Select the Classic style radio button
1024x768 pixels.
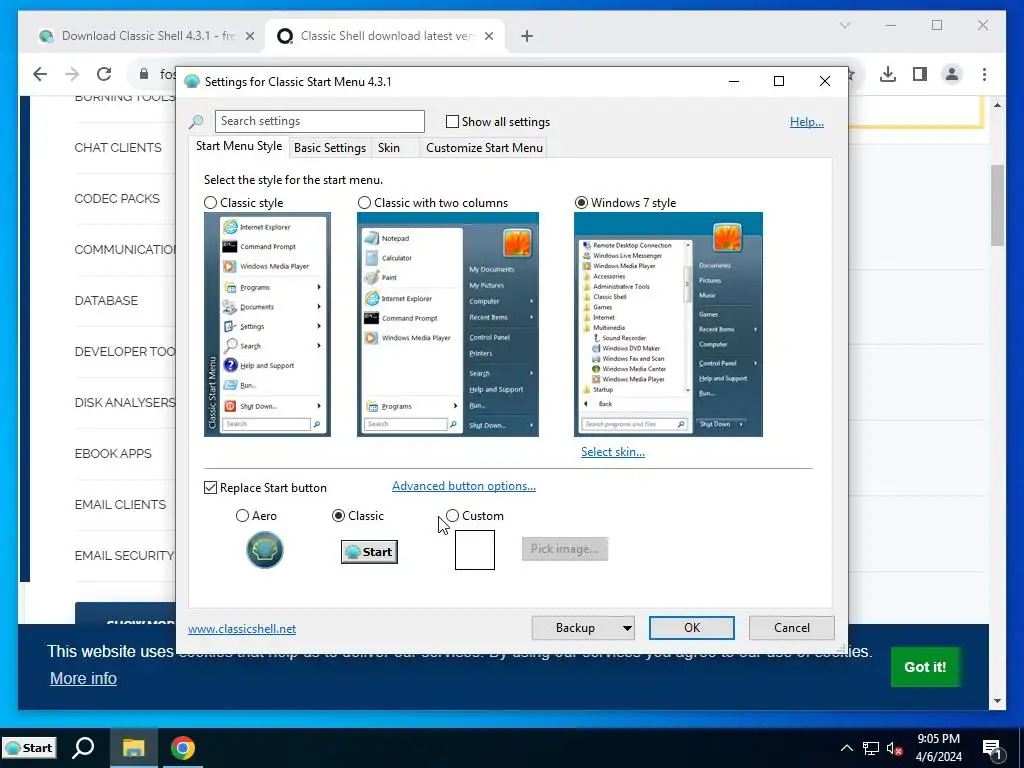(x=210, y=202)
